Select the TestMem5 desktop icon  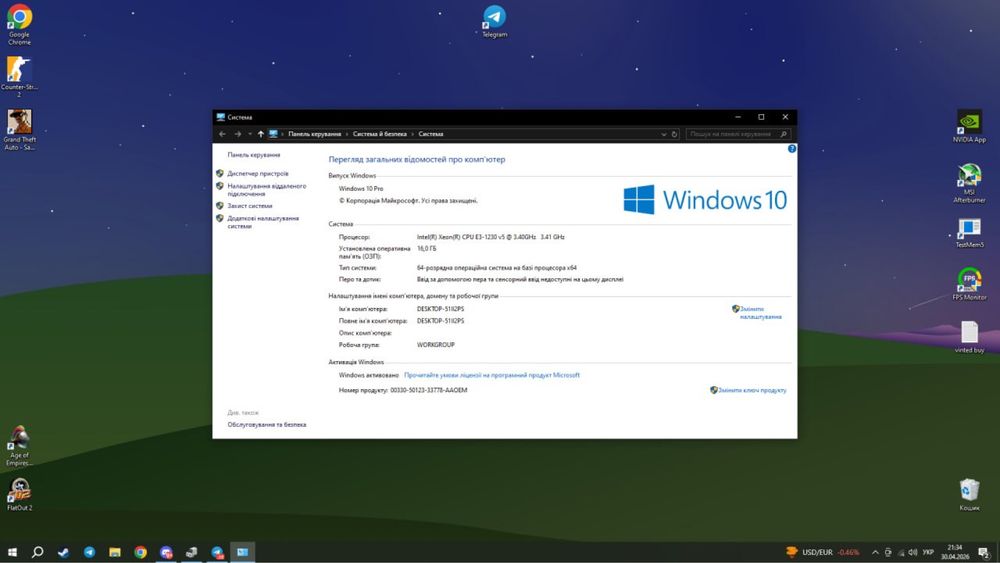point(969,233)
